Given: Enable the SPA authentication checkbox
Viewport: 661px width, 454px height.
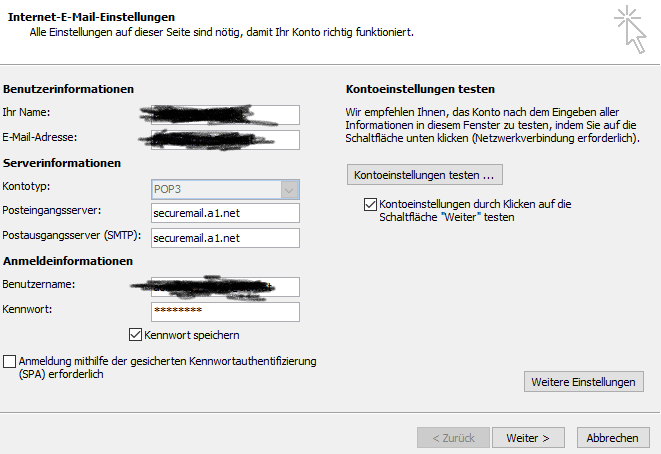Looking at the screenshot, I should pyautogui.click(x=9, y=361).
